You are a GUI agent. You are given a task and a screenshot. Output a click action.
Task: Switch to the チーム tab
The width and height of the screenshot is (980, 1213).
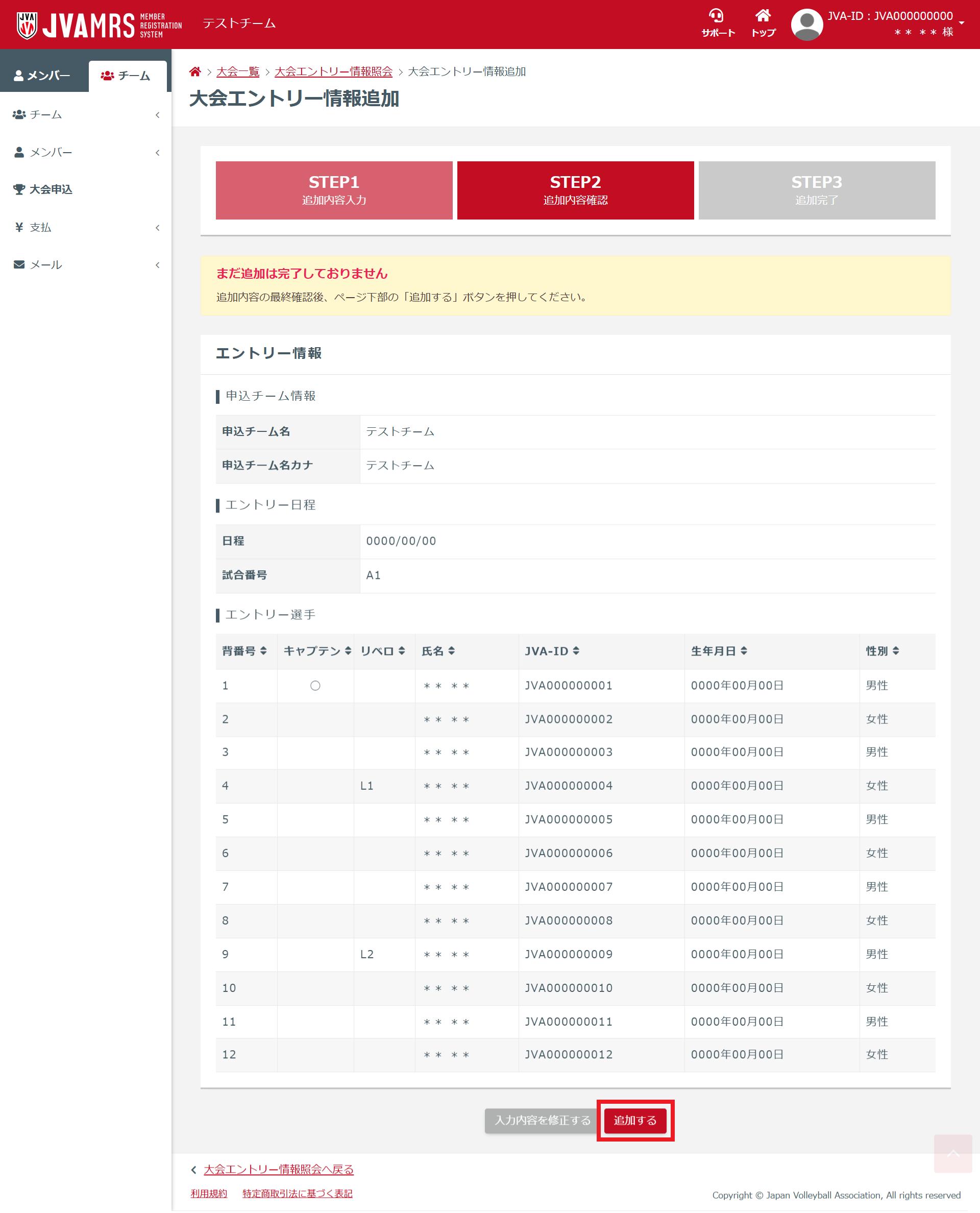point(127,76)
